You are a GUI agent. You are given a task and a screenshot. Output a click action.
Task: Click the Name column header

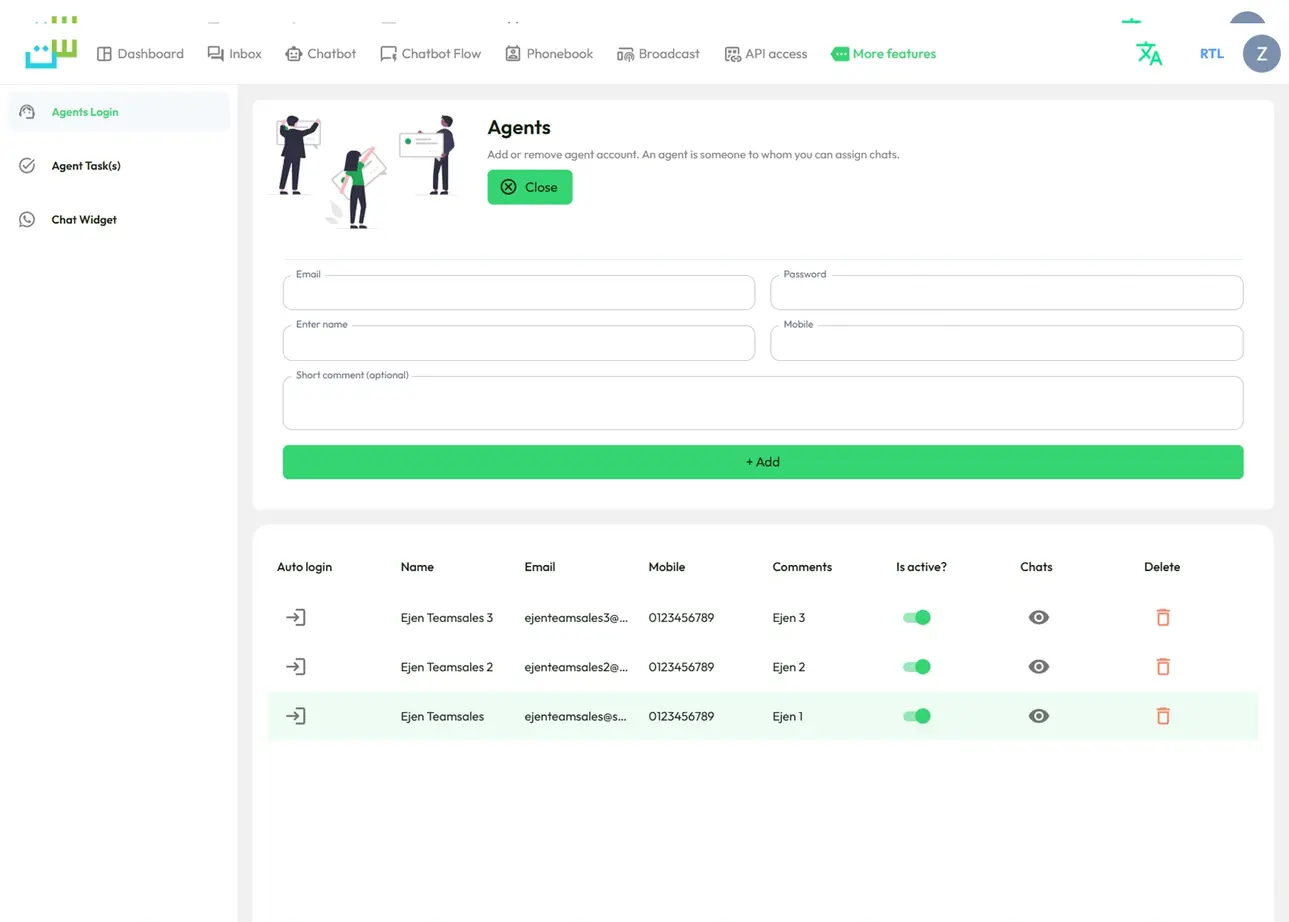(417, 567)
